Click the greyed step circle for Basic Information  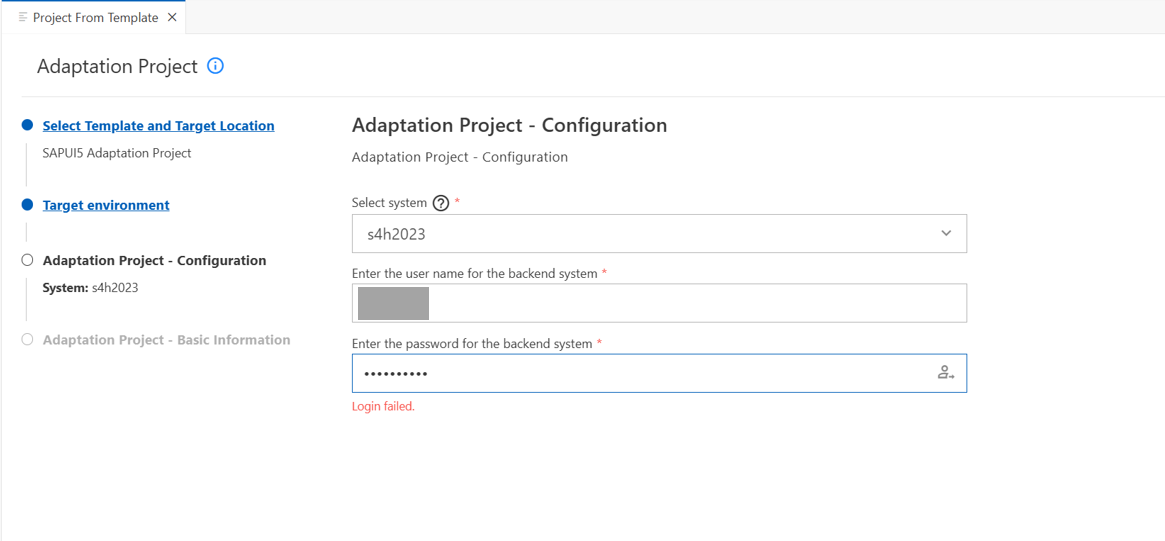(x=27, y=340)
